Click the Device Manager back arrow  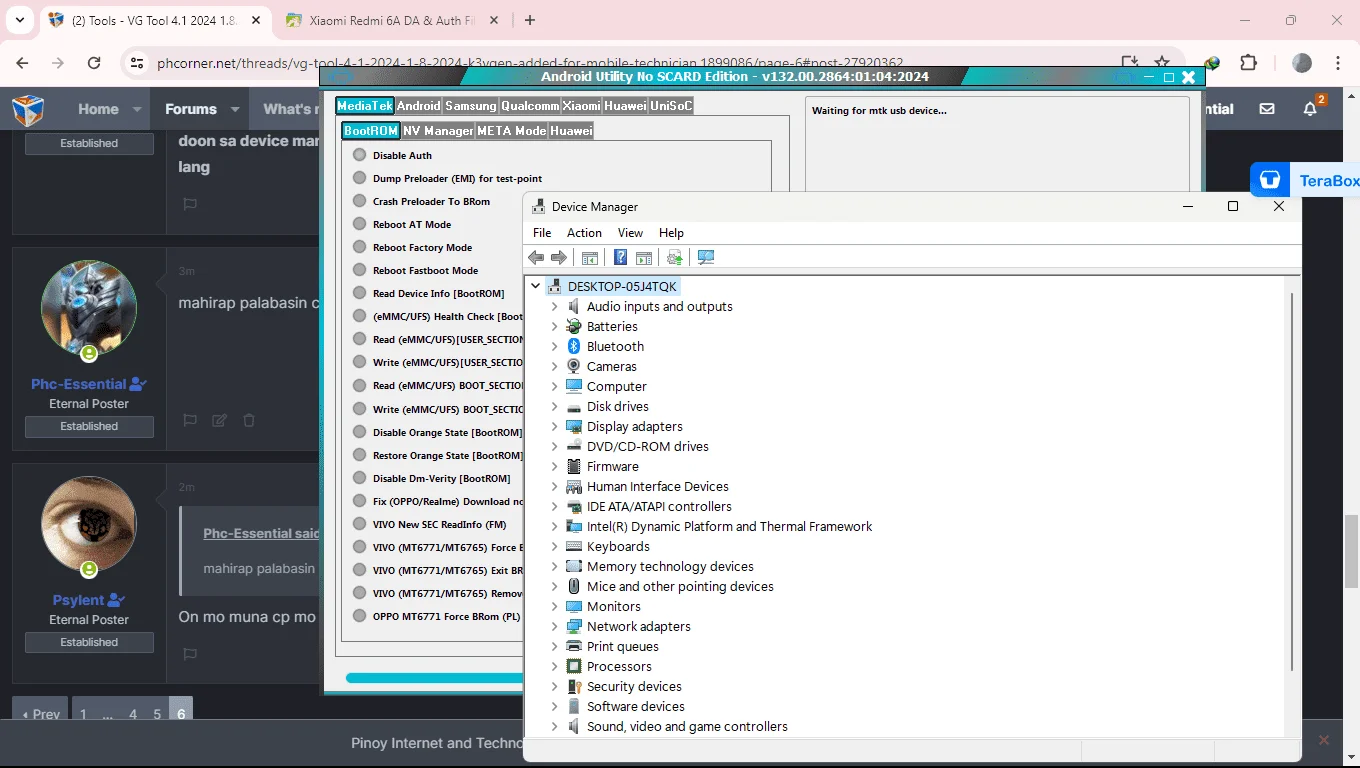click(536, 258)
